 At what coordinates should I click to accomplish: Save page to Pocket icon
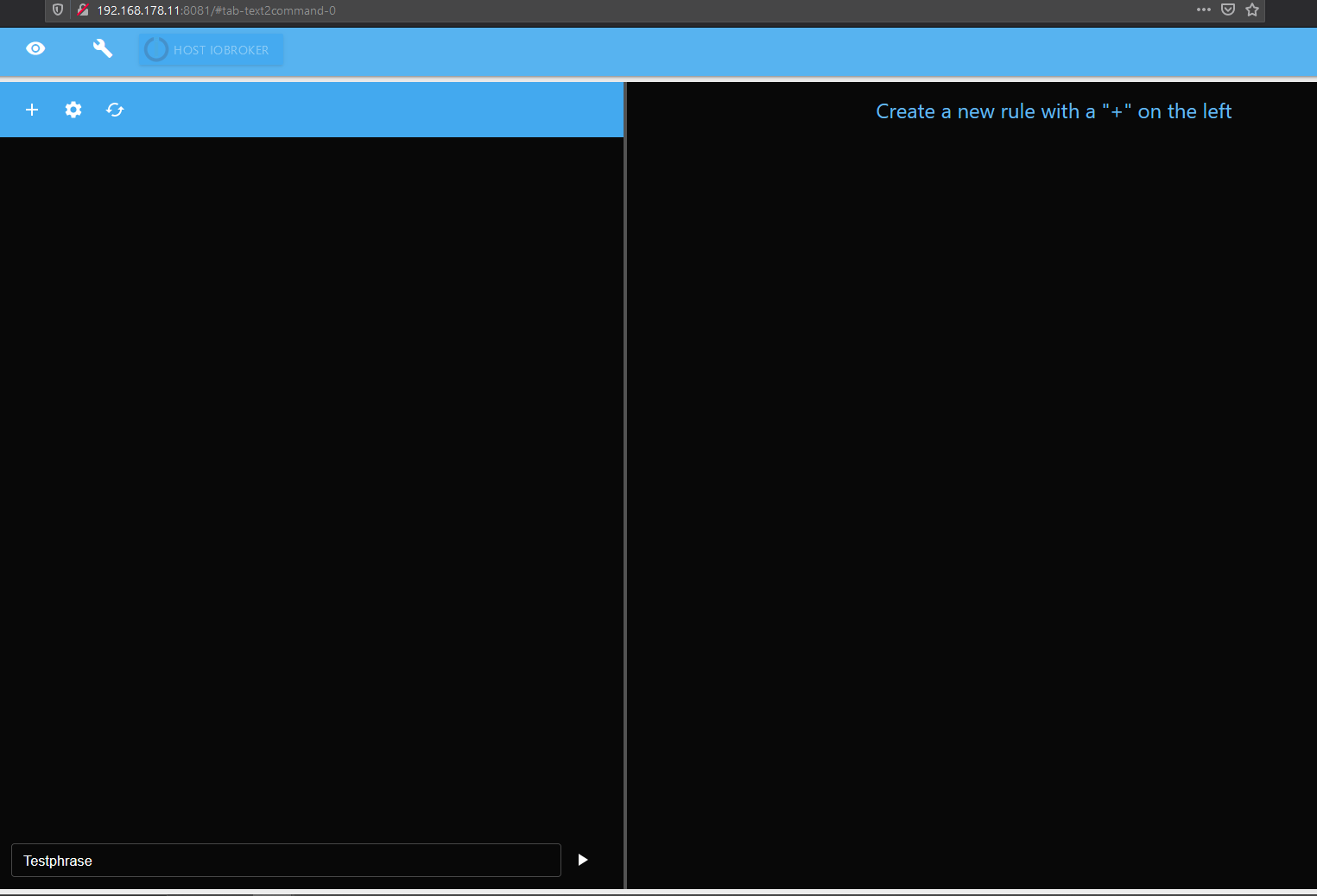click(1228, 9)
